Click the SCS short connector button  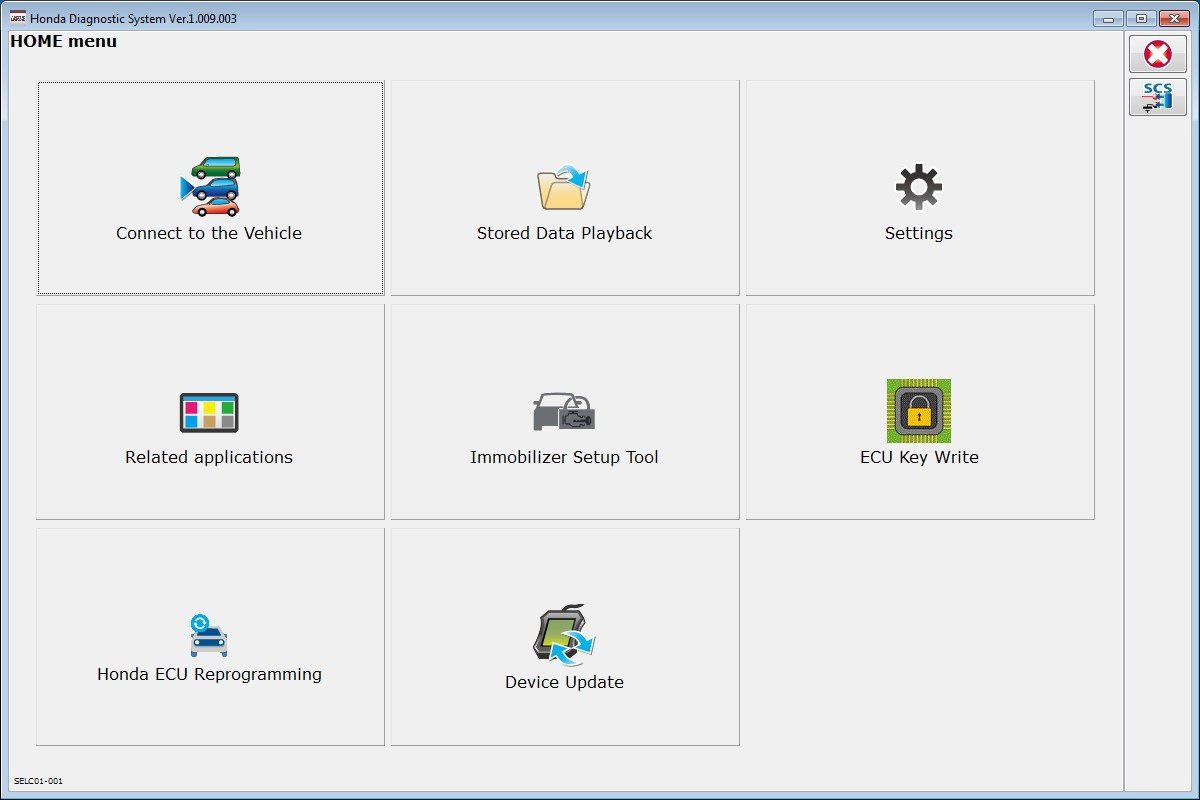click(x=1157, y=97)
